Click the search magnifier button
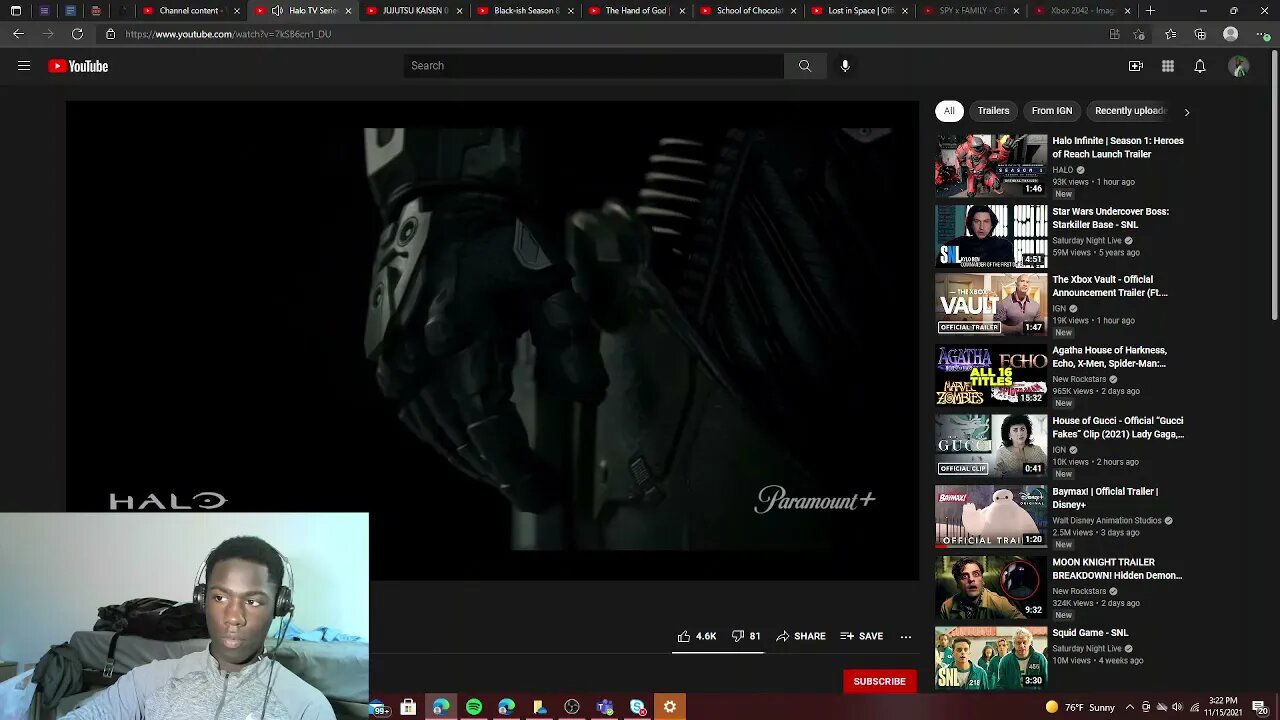1280x720 pixels. (805, 66)
